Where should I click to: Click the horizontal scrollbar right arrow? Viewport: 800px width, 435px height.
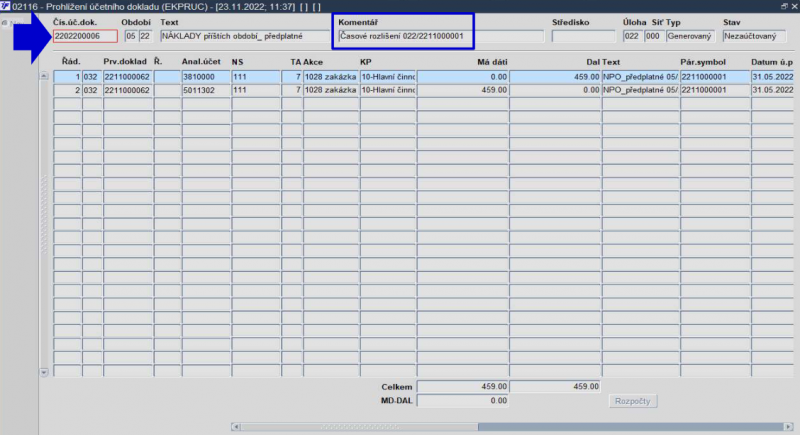[788, 426]
